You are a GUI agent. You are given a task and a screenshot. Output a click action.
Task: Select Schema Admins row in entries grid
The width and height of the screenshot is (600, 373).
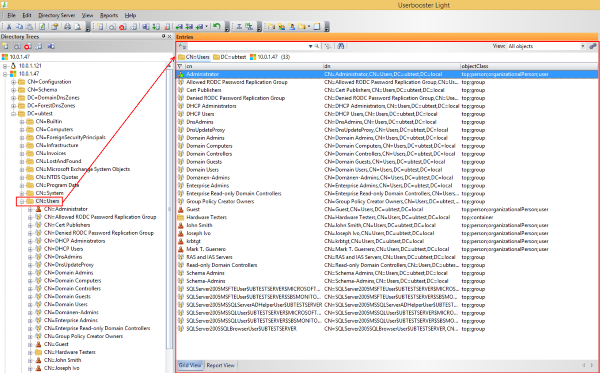[387, 273]
